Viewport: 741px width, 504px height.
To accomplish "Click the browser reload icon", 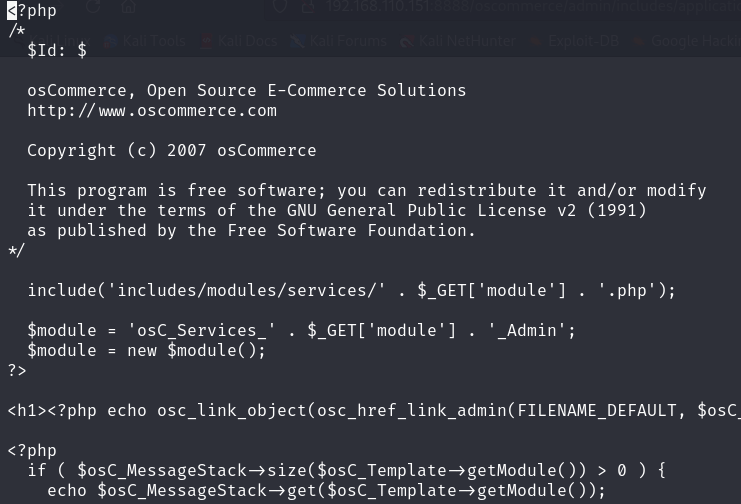I will pyautogui.click(x=93, y=7).
